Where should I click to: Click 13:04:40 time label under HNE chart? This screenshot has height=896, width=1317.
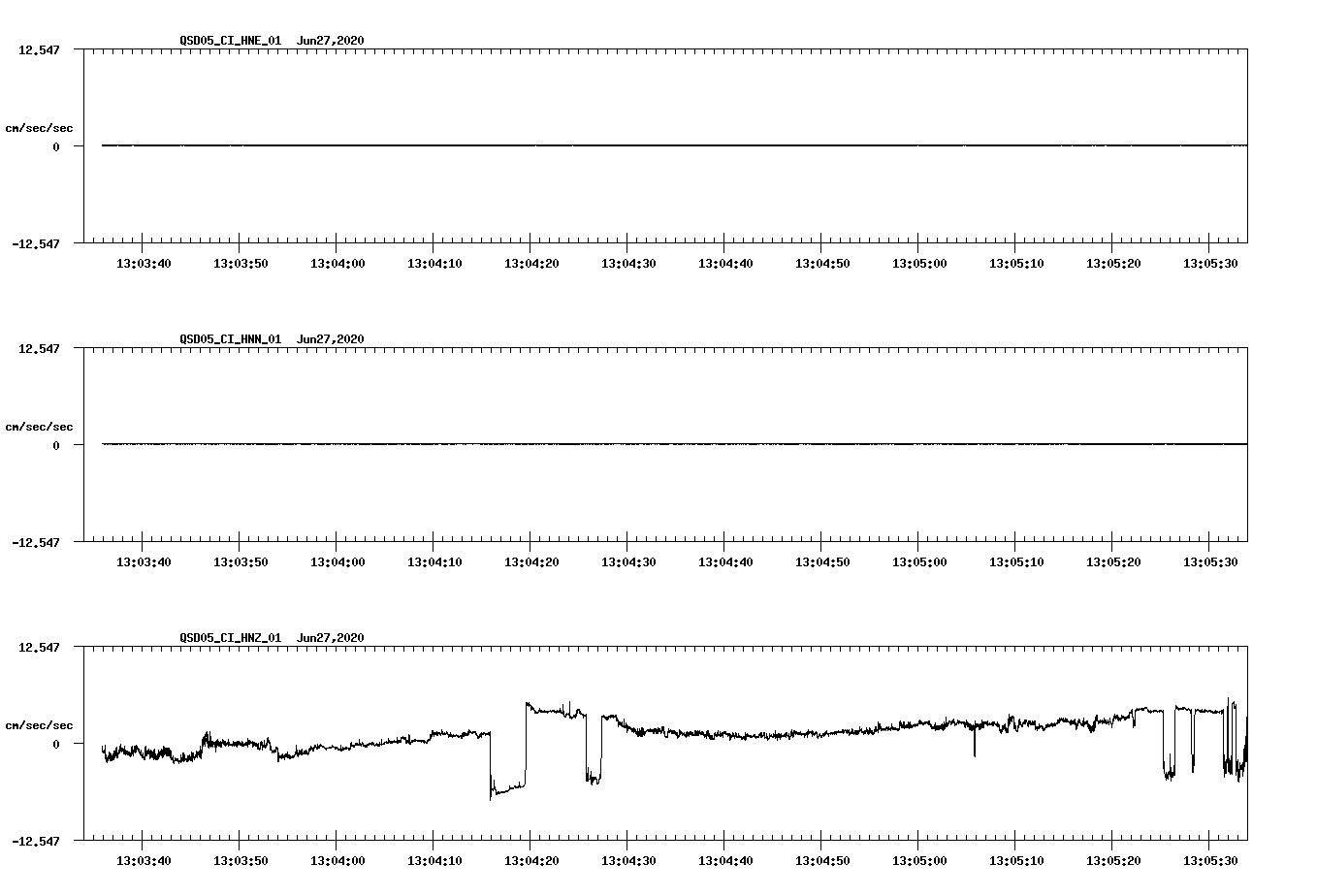(725, 263)
